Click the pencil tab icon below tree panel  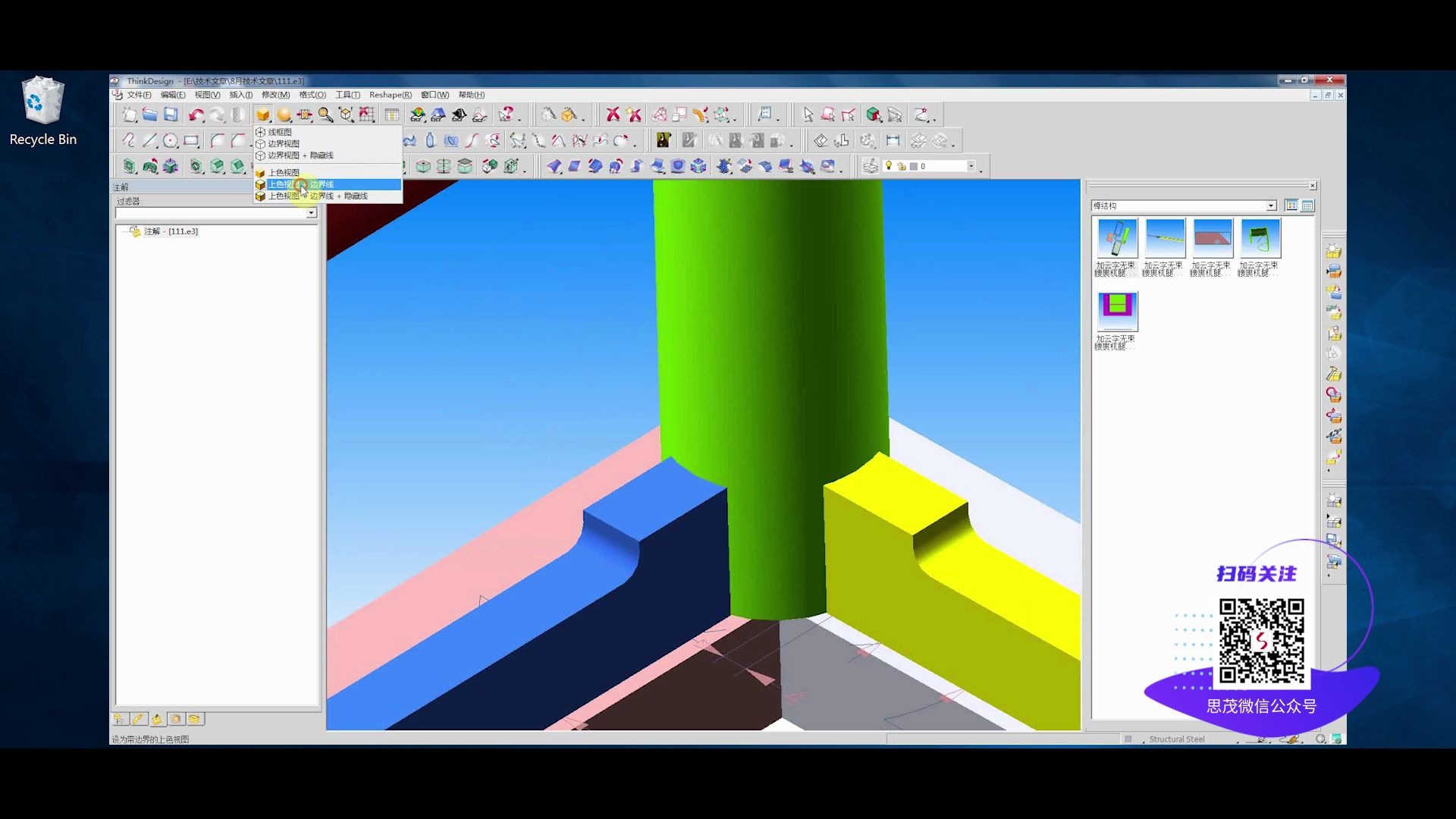[138, 719]
